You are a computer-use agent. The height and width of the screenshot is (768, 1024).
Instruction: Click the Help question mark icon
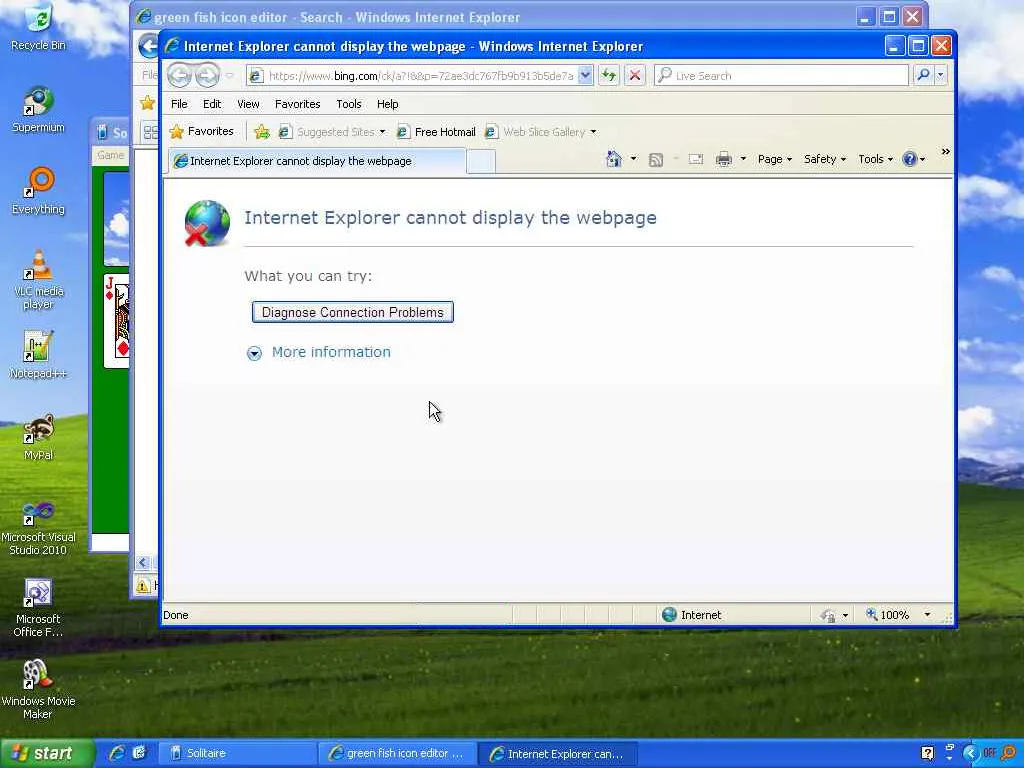[909, 159]
